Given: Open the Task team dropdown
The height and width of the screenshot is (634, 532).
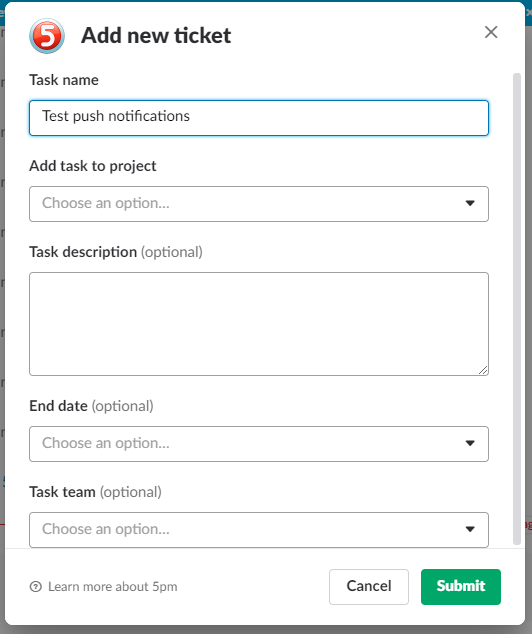Looking at the screenshot, I should click(x=259, y=530).
